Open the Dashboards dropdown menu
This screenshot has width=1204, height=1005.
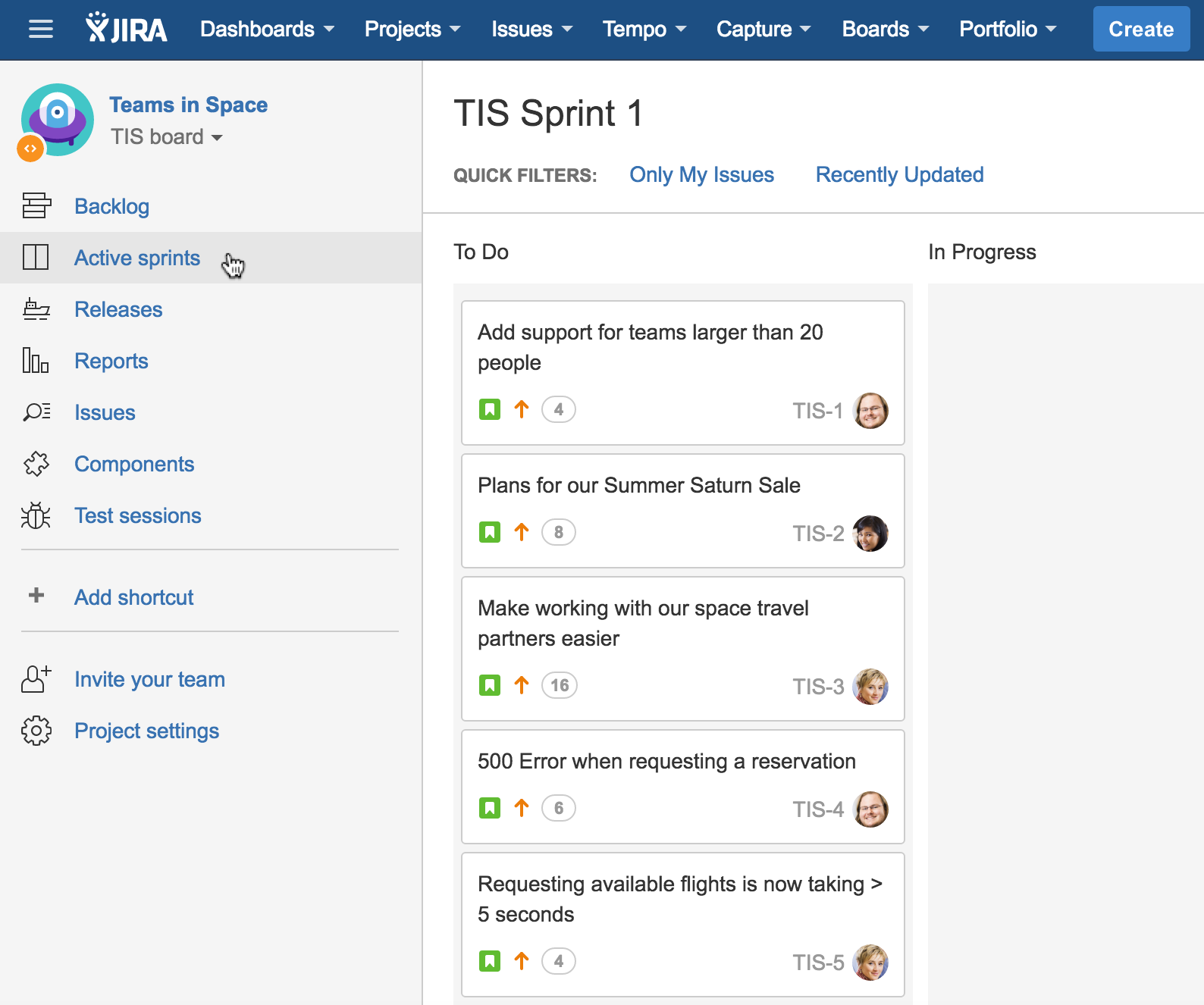[x=267, y=30]
